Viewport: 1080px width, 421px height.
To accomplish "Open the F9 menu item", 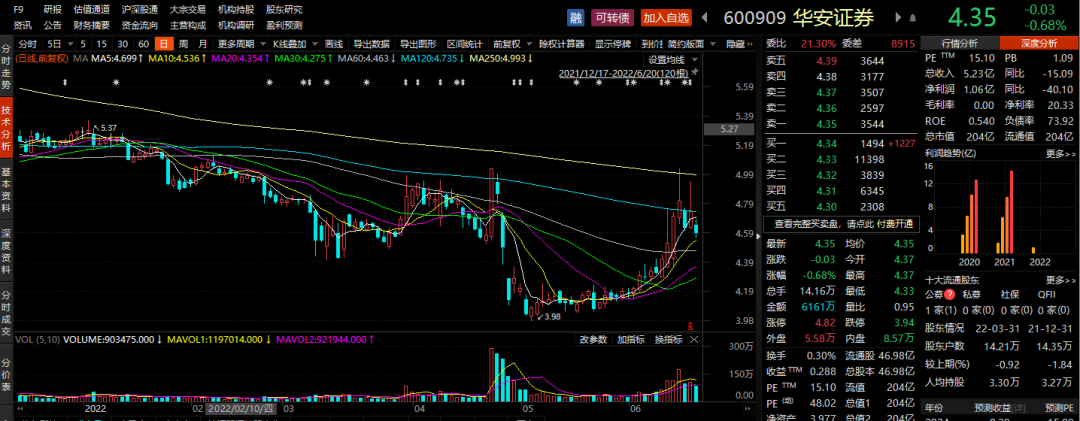I will point(19,10).
